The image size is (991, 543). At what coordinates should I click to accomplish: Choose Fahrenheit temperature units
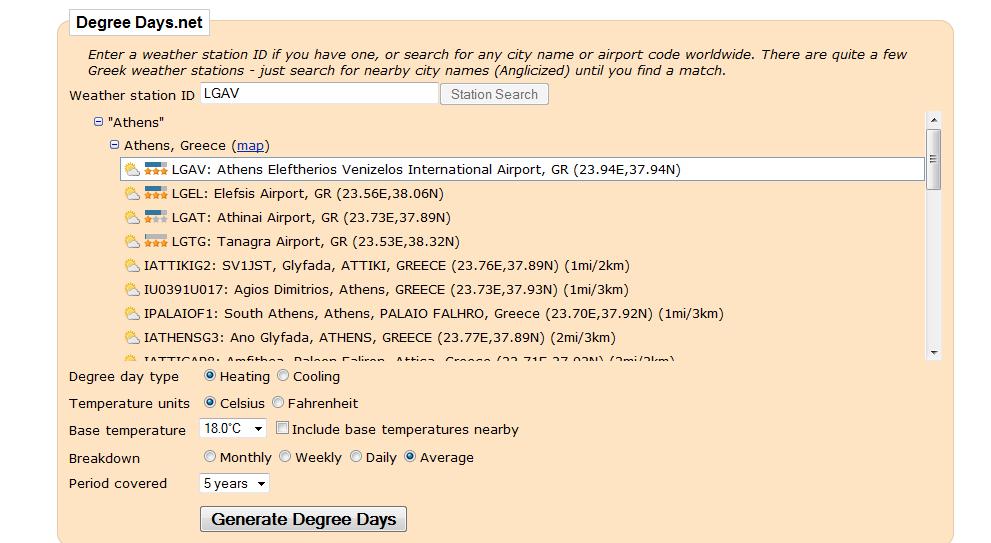pyautogui.click(x=278, y=402)
